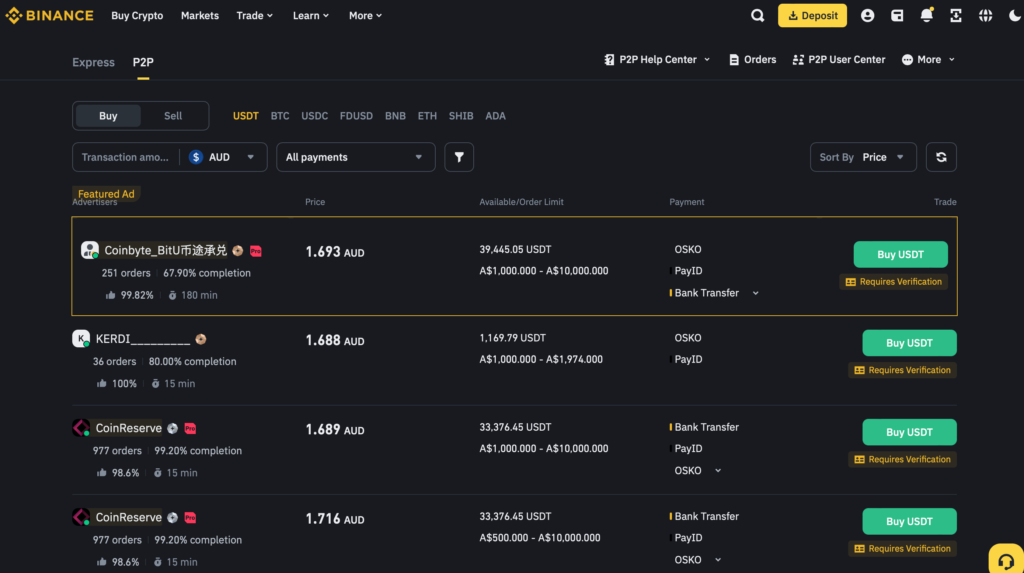Viewport: 1024px width, 573px height.
Task: Open the user profile icon
Action: tap(867, 15)
